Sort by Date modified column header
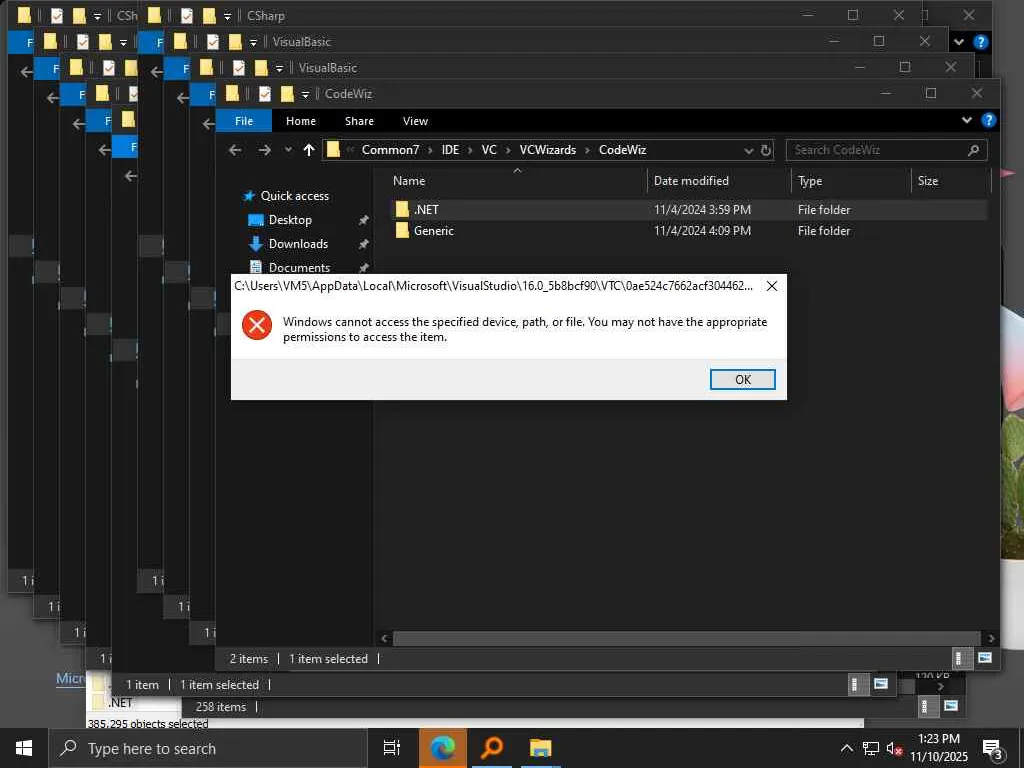Image resolution: width=1024 pixels, height=768 pixels. pos(691,181)
